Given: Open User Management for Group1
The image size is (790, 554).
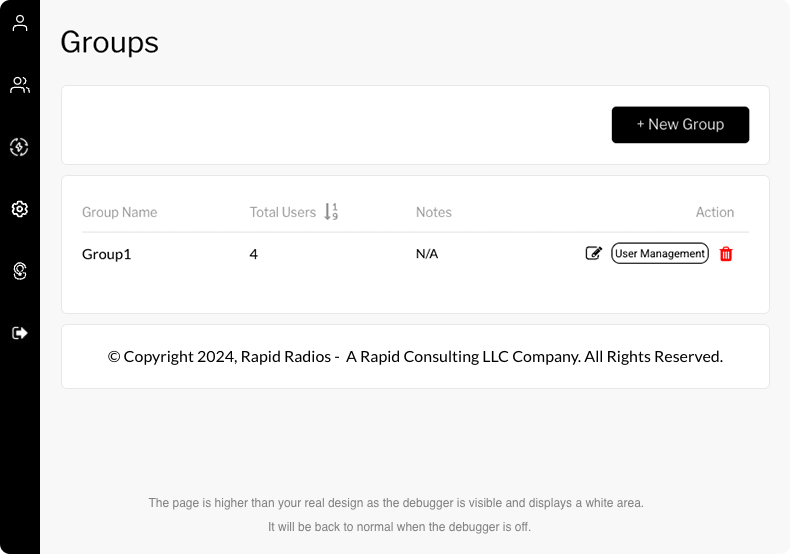Looking at the screenshot, I should (660, 253).
